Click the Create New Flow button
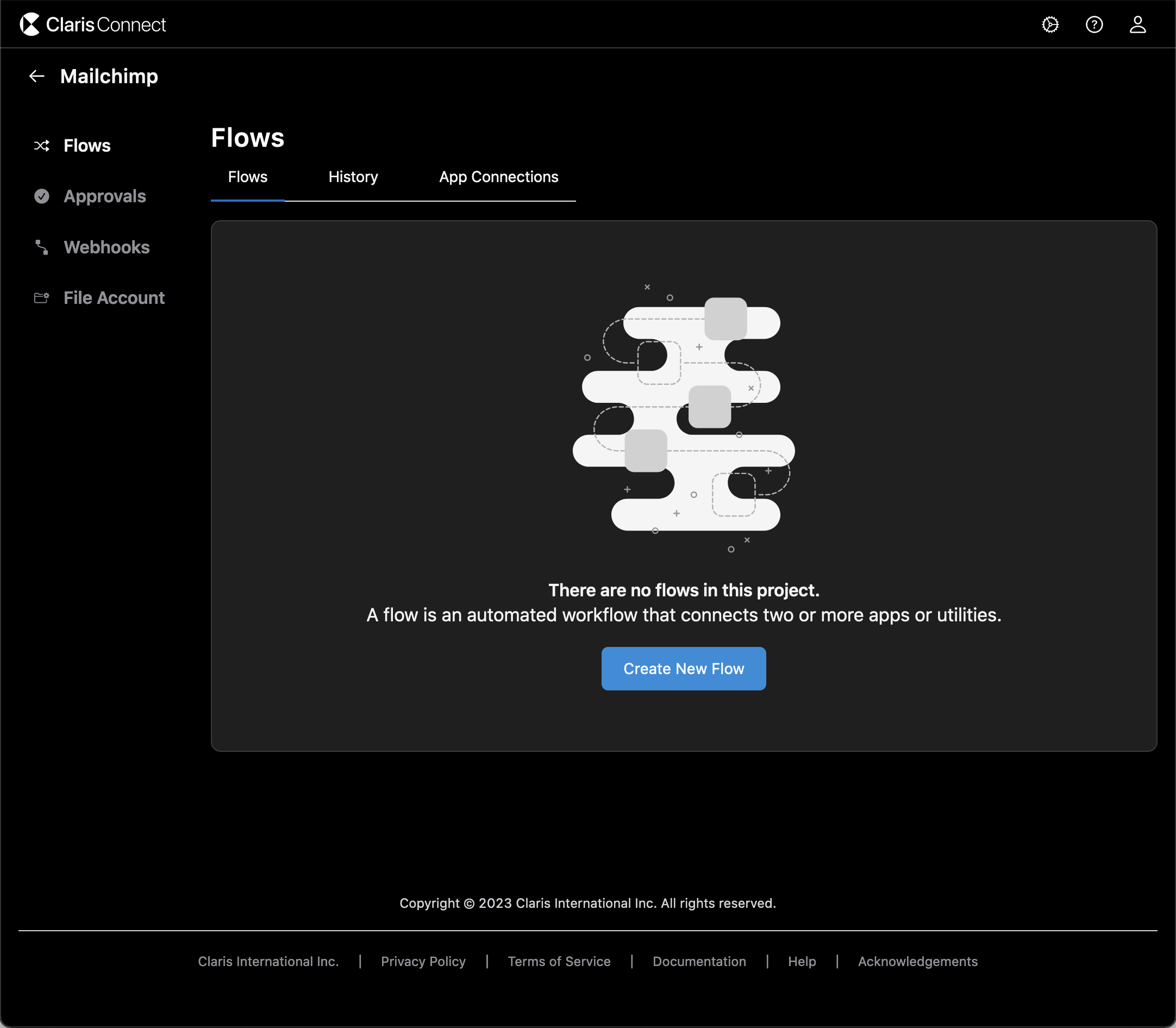The height and width of the screenshot is (1028, 1176). coord(684,668)
